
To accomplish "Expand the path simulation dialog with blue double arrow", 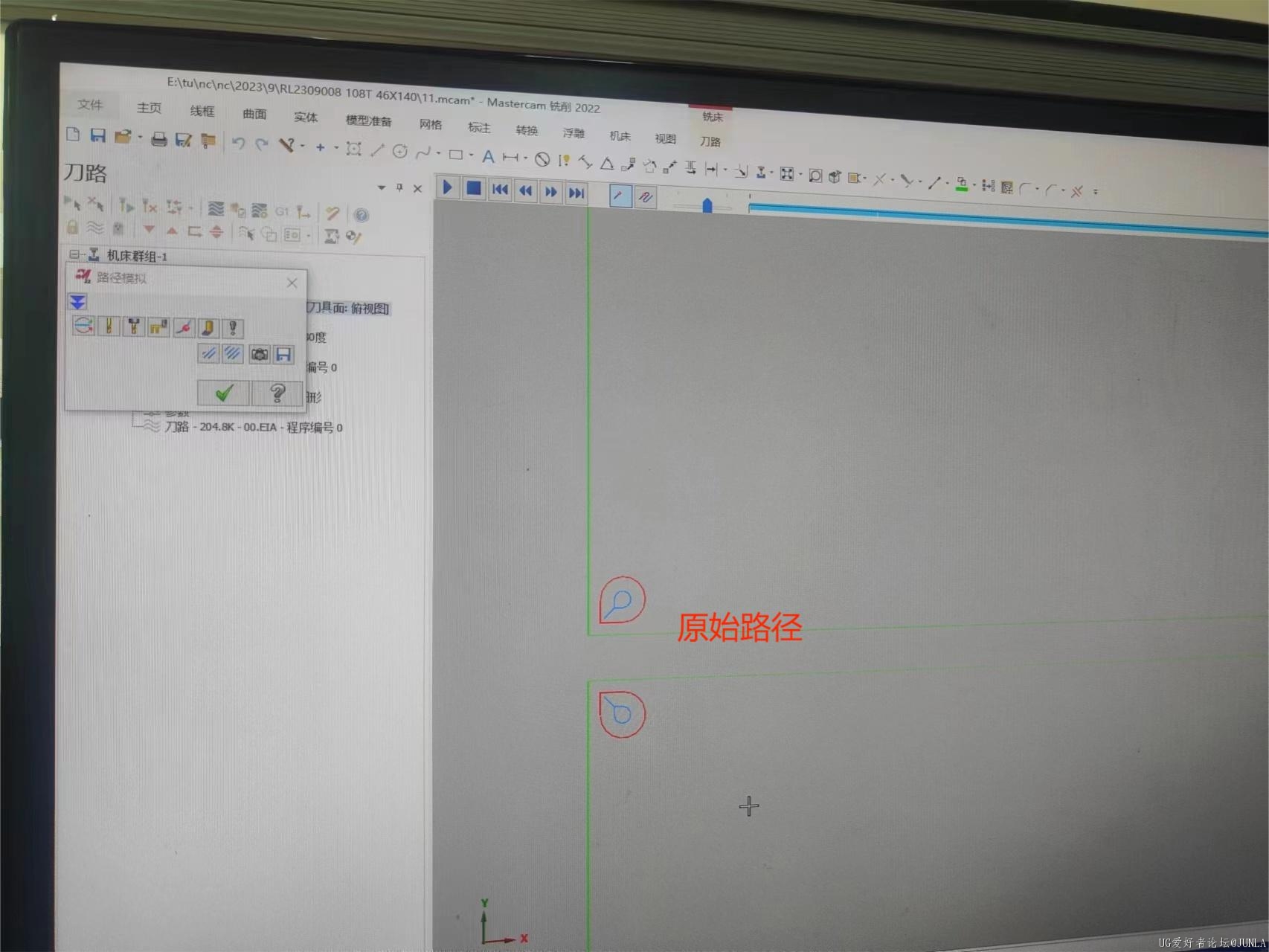I will (78, 301).
